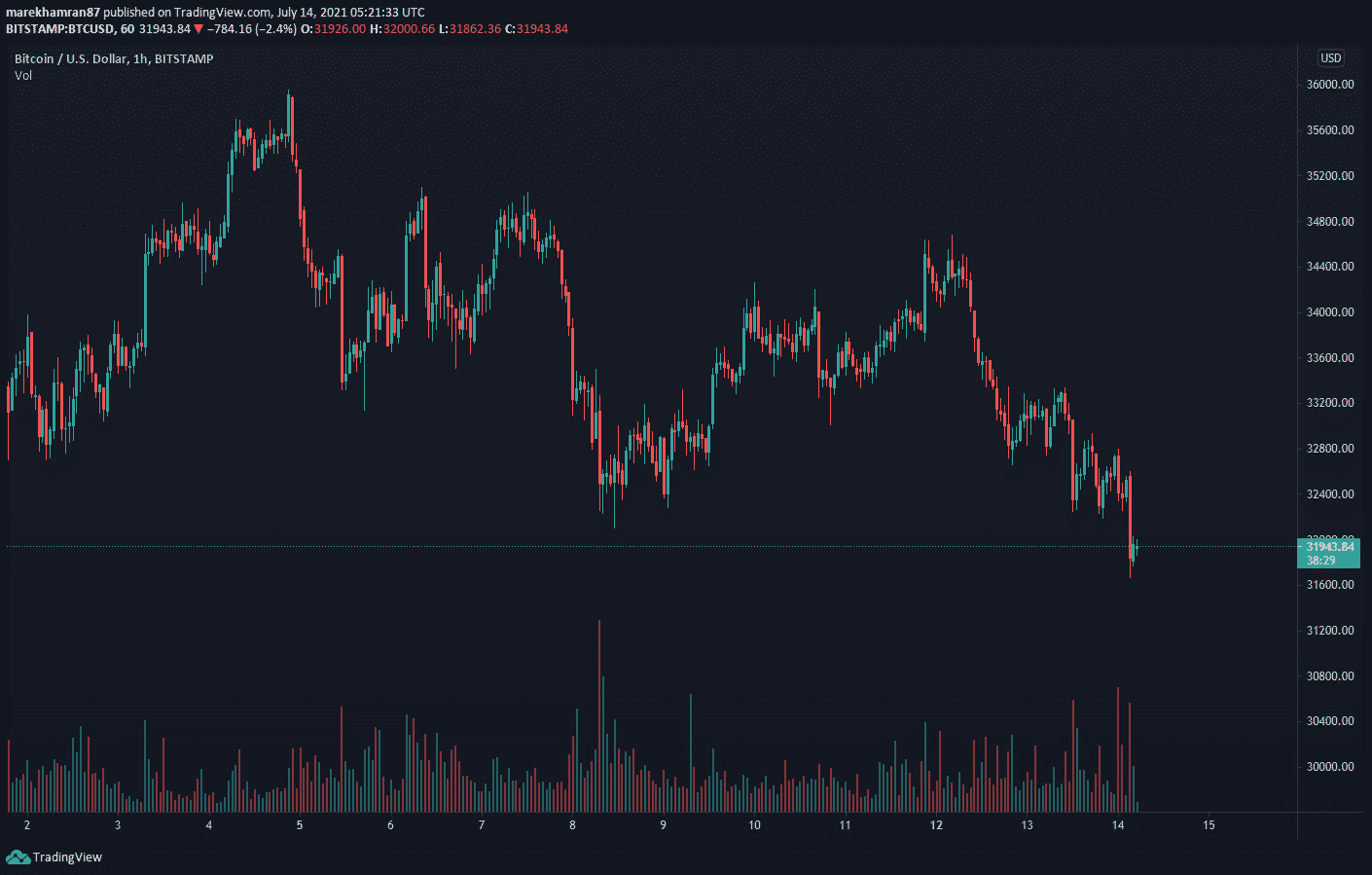The height and width of the screenshot is (875, 1372).
Task: Click the 38:29 candle countdown timer
Action: point(1320,561)
